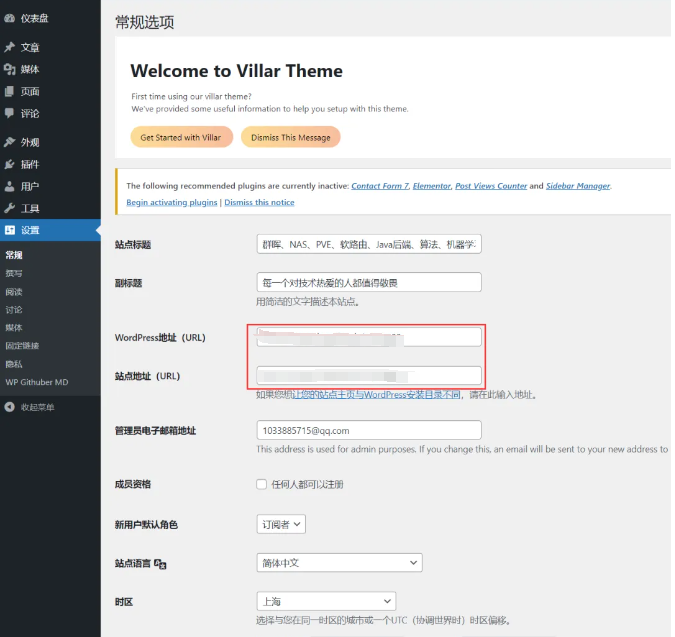Click the Pages icon in sidebar
This screenshot has height=637, width=675.
click(9, 91)
